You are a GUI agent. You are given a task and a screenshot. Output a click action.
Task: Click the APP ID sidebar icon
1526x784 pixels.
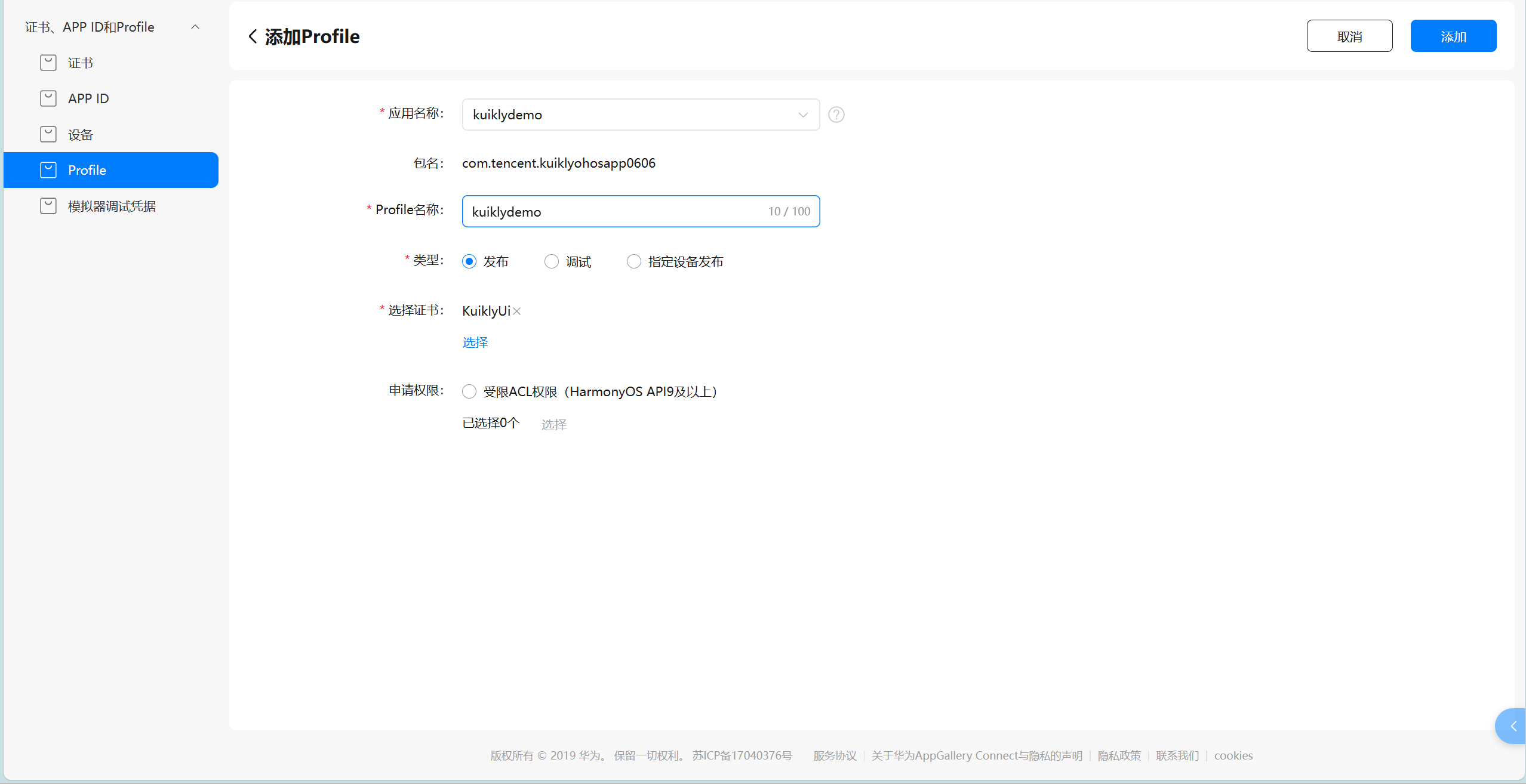(48, 98)
